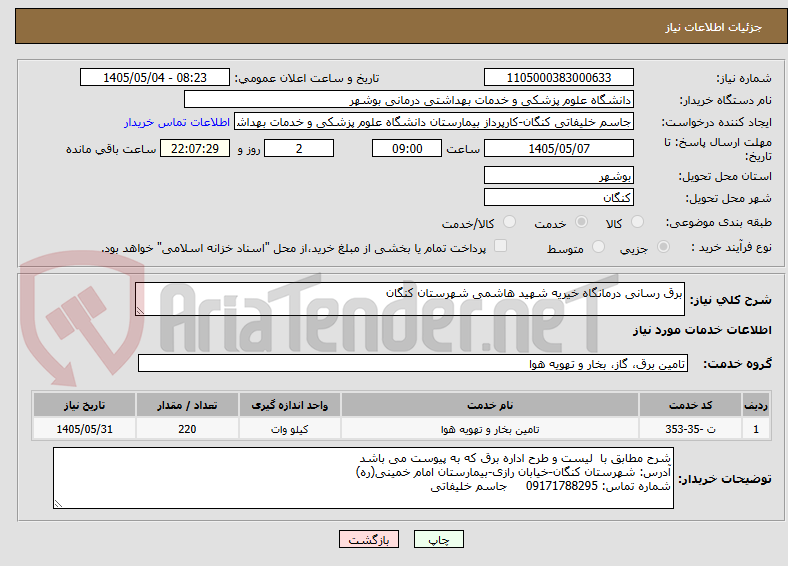Click need date cell 1405/05/31
The height and width of the screenshot is (566, 788).
point(84,429)
